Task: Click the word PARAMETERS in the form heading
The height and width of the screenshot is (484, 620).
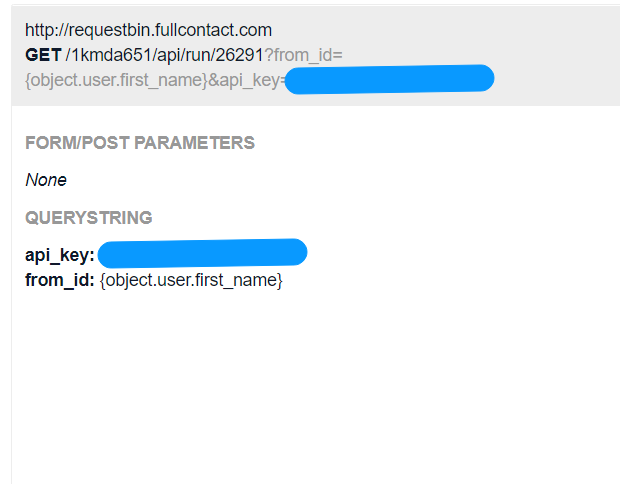Action: 195,143
